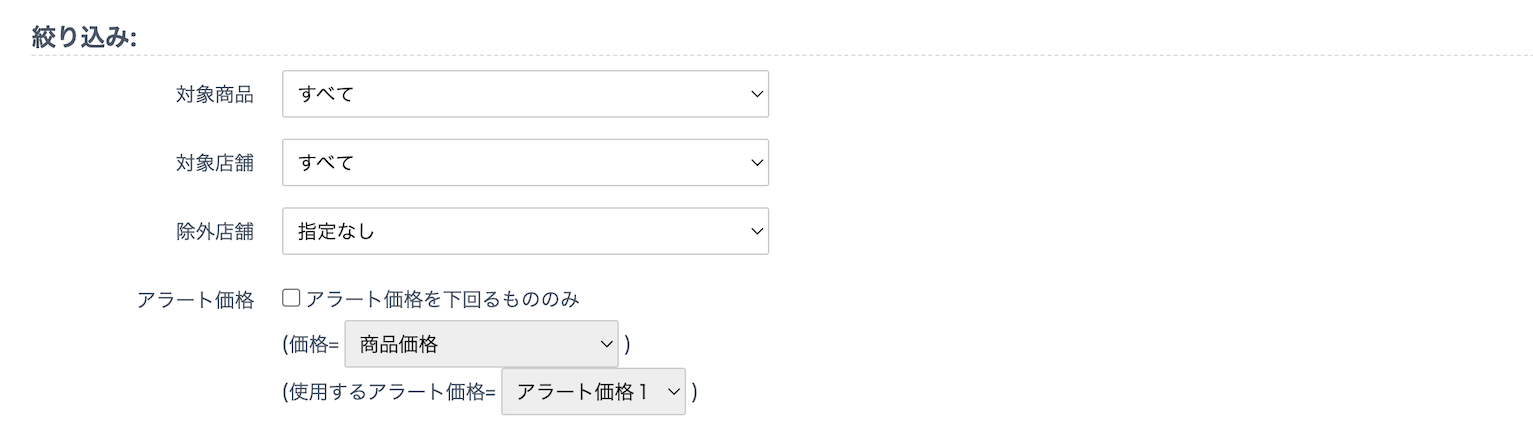Click the 対象商品 field label
This screenshot has height=444, width=1533.
[214, 95]
